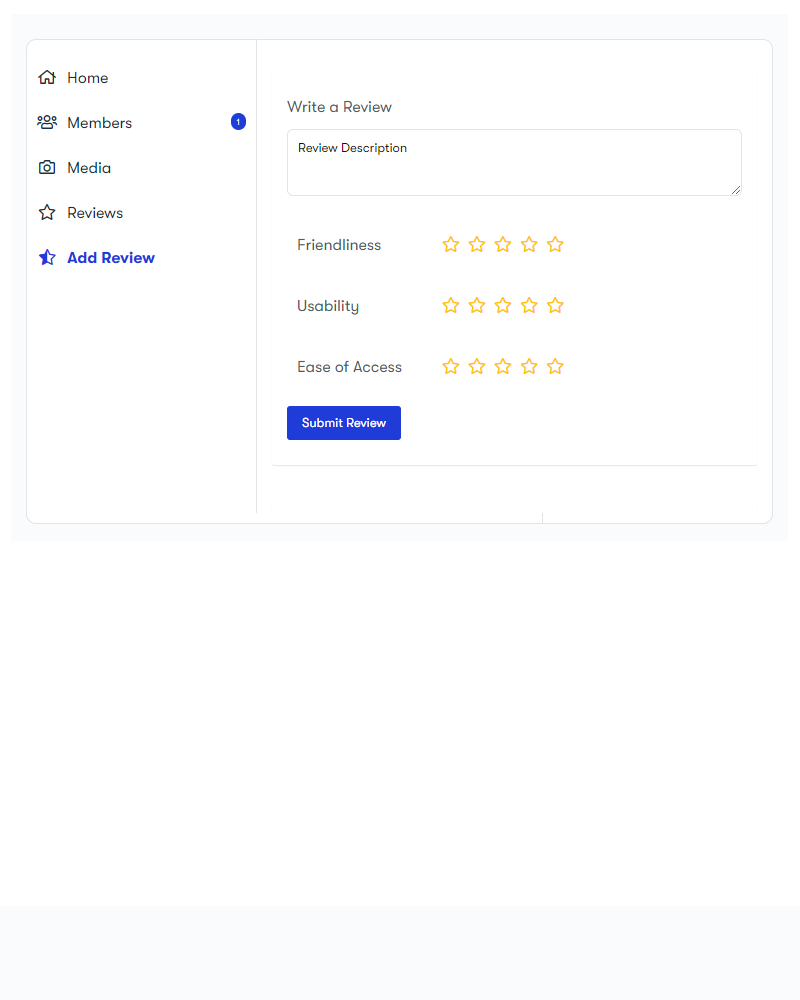
Task: Rate Ease of Access two stars
Action: [477, 367]
